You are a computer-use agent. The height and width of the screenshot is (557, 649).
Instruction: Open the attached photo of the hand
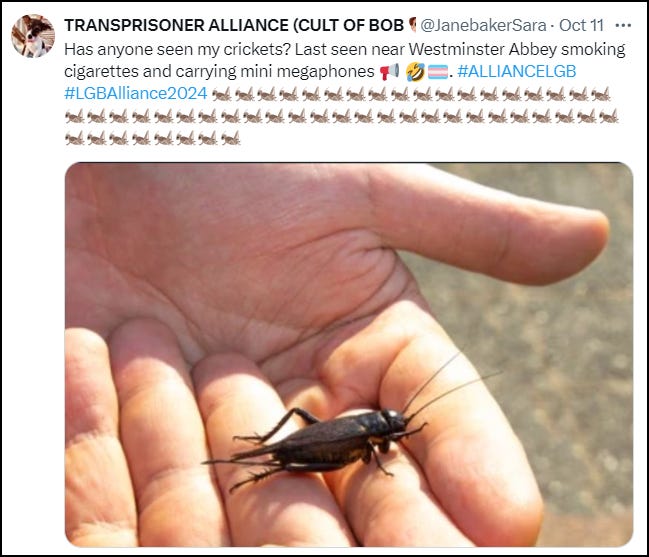(349, 355)
